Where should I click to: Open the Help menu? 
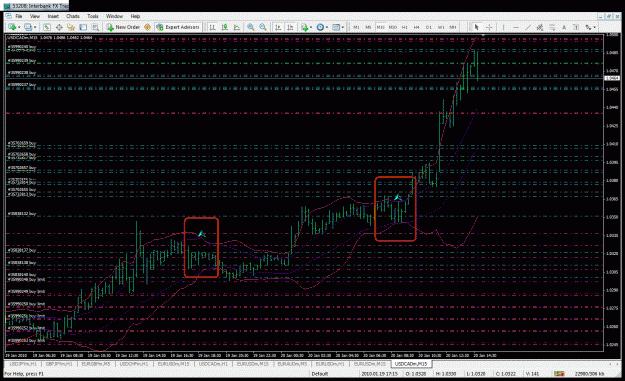point(136,16)
